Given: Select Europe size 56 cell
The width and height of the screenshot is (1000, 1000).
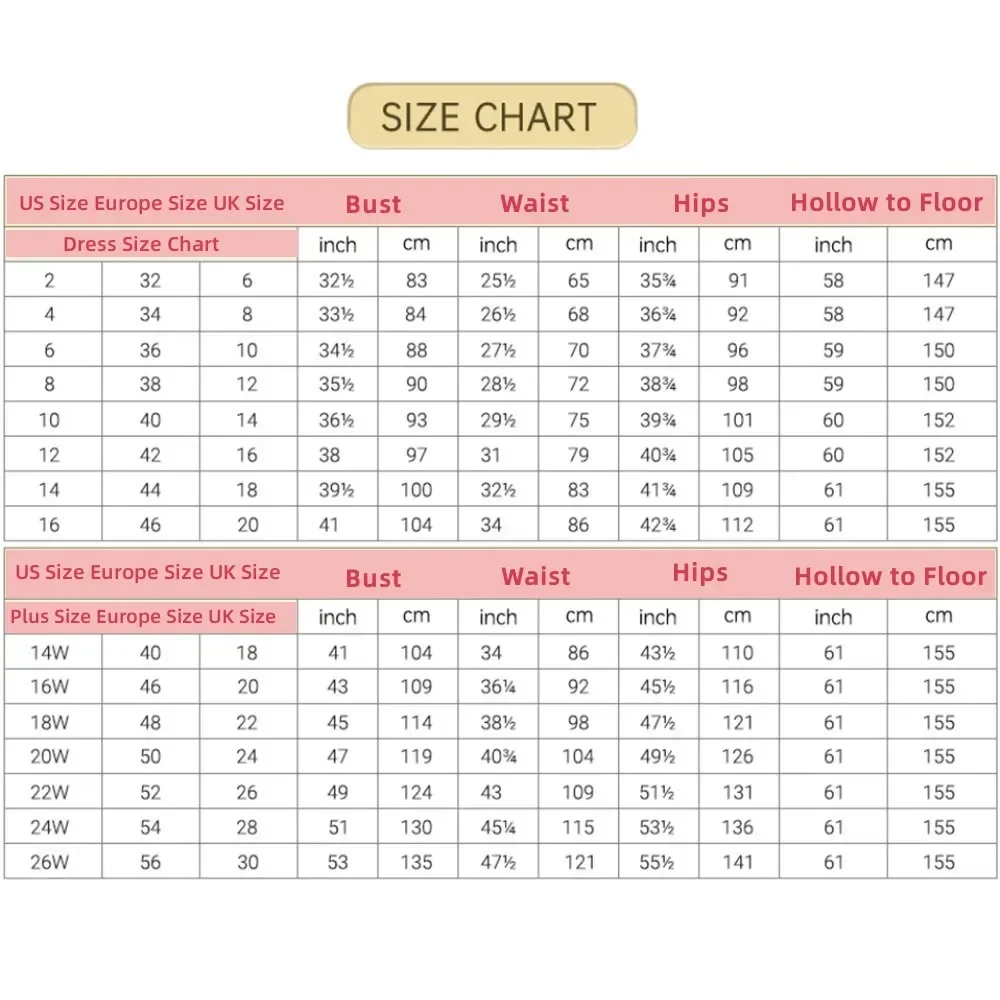Looking at the screenshot, I should (150, 862).
